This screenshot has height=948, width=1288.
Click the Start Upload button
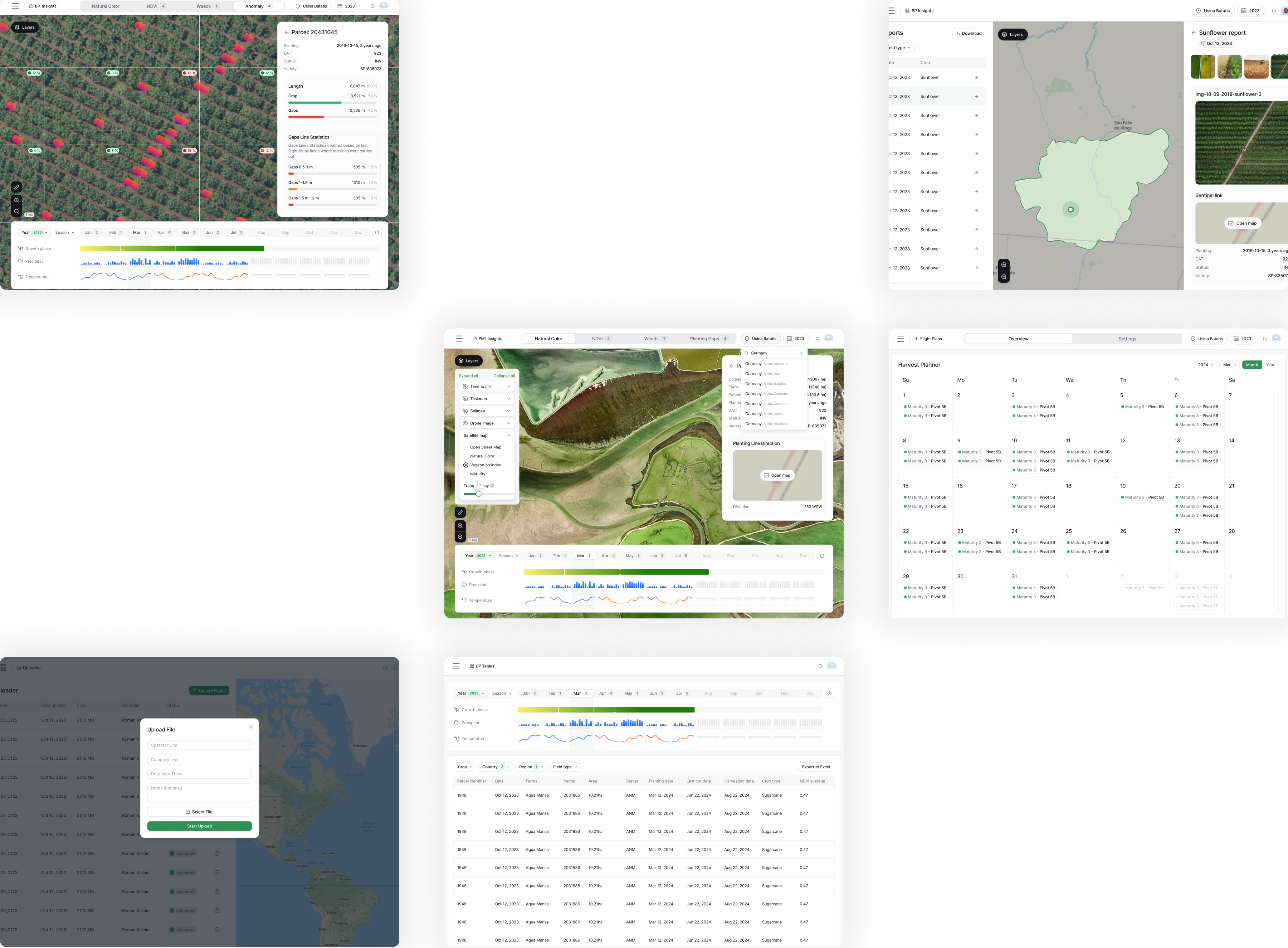coord(199,826)
